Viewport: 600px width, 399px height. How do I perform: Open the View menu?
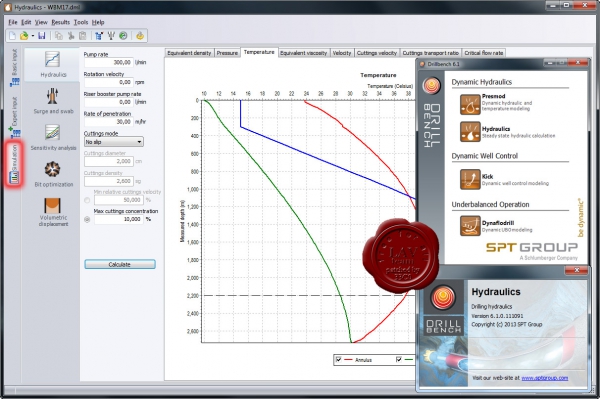41,22
